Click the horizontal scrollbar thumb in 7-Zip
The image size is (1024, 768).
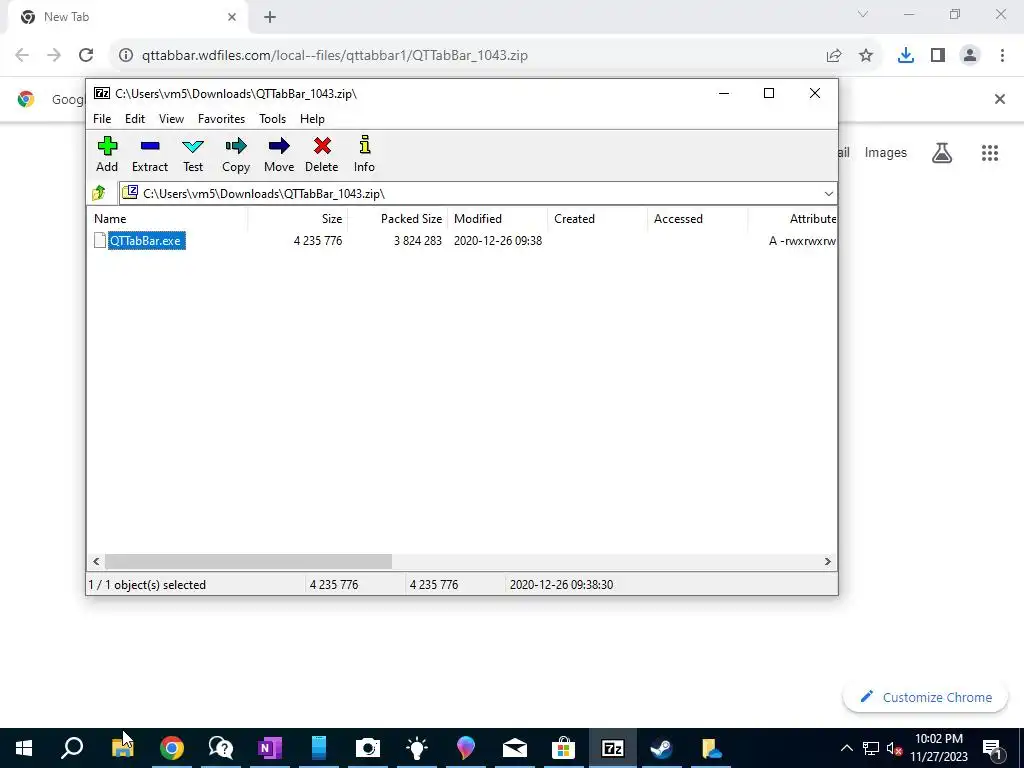pyautogui.click(x=248, y=562)
